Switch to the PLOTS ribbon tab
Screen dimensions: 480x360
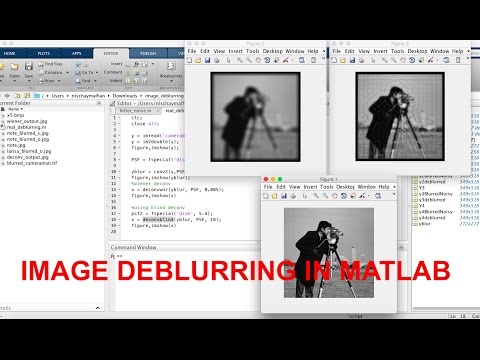click(43, 53)
